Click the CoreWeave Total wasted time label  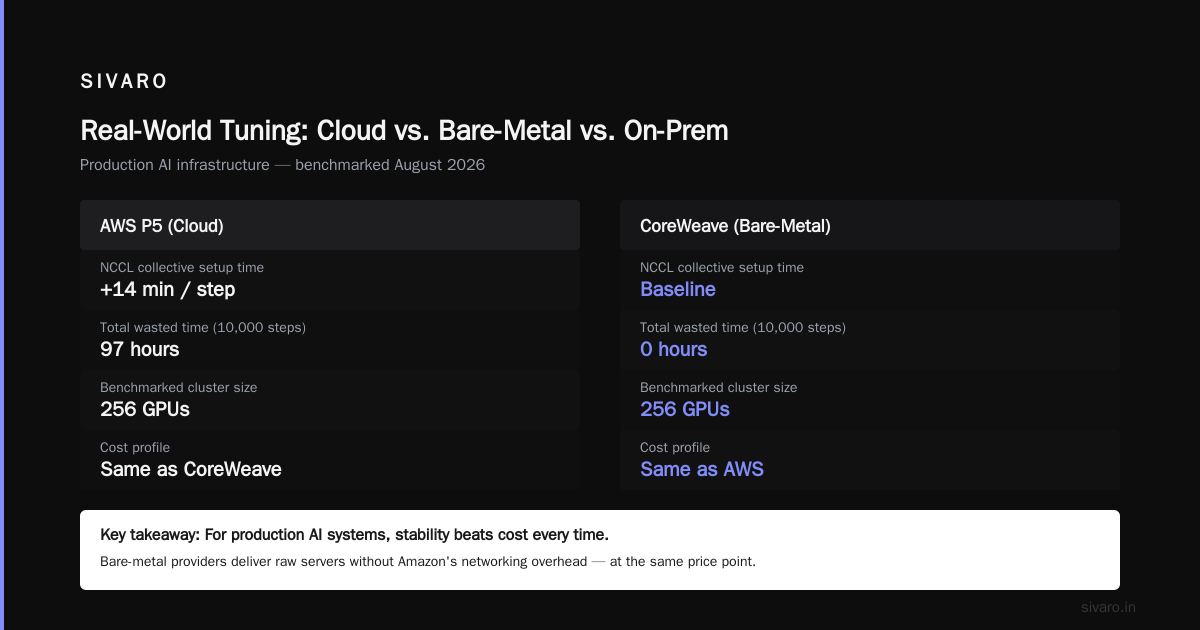point(743,327)
